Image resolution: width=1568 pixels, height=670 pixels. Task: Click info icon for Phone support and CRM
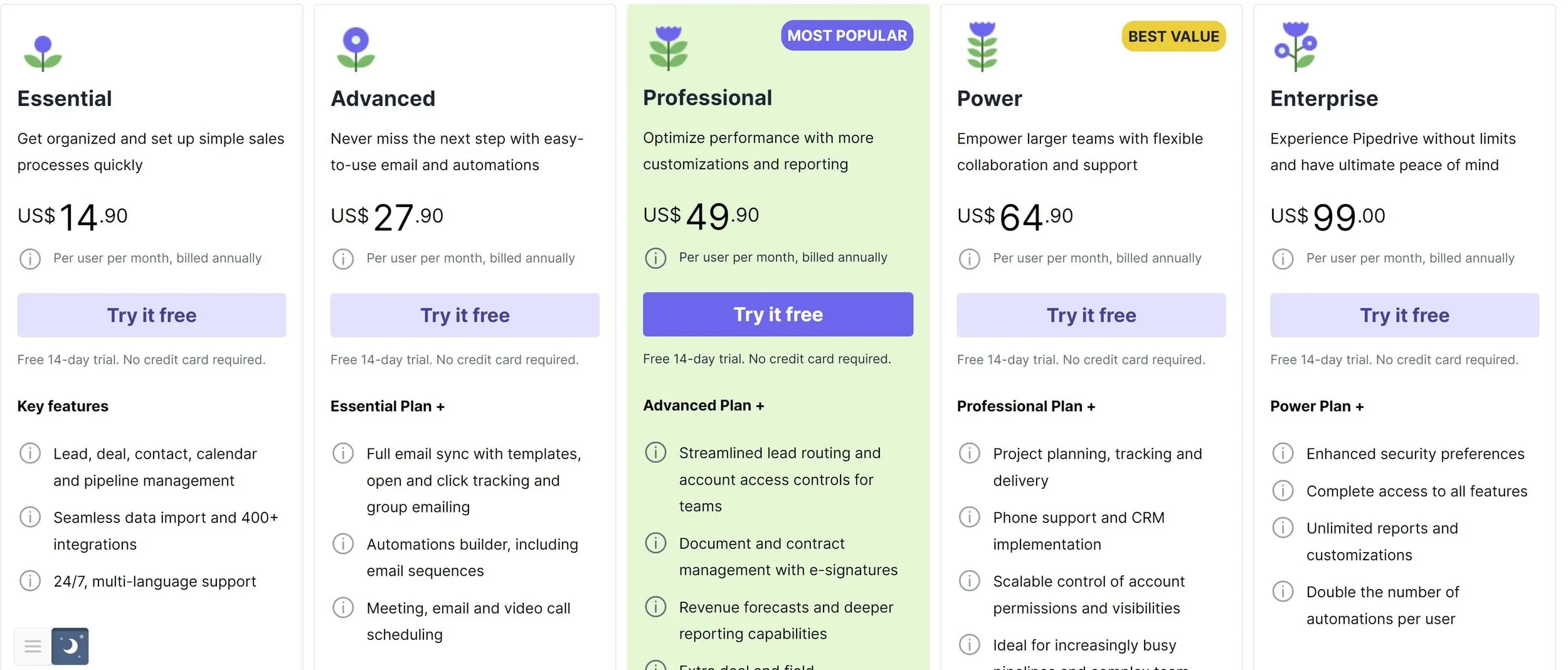969,517
